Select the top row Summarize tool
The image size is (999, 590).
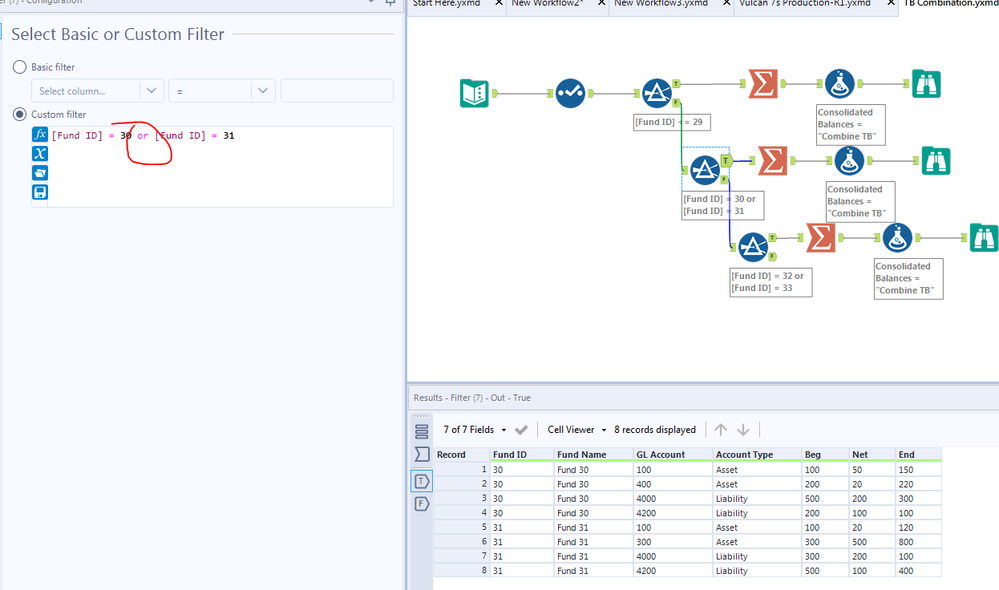pos(763,83)
